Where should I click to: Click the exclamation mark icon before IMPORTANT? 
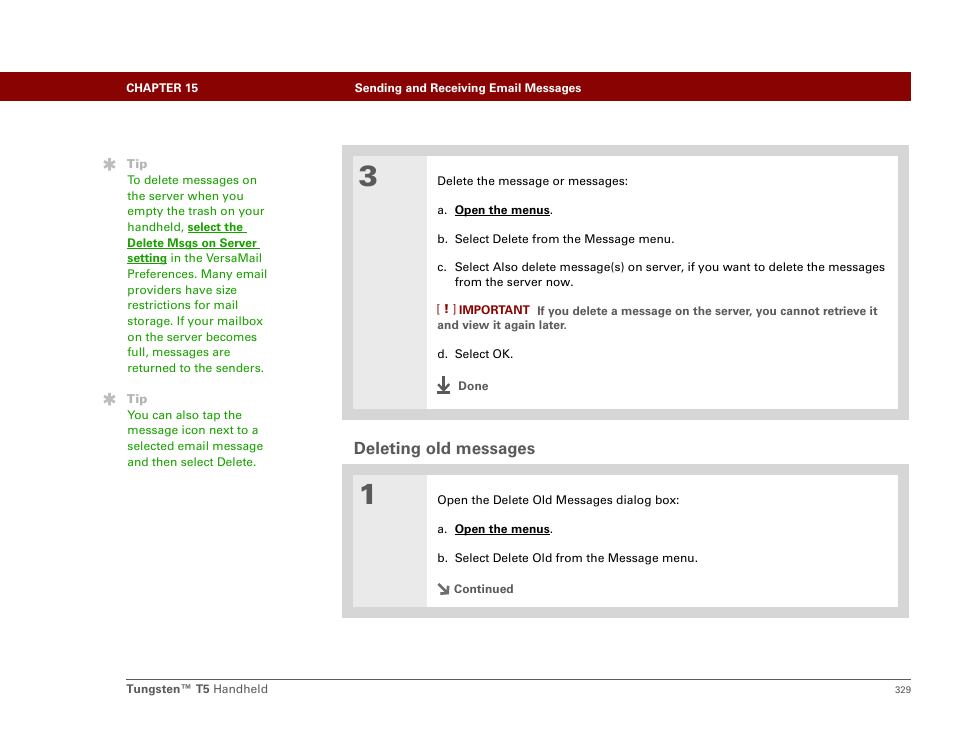click(x=446, y=310)
